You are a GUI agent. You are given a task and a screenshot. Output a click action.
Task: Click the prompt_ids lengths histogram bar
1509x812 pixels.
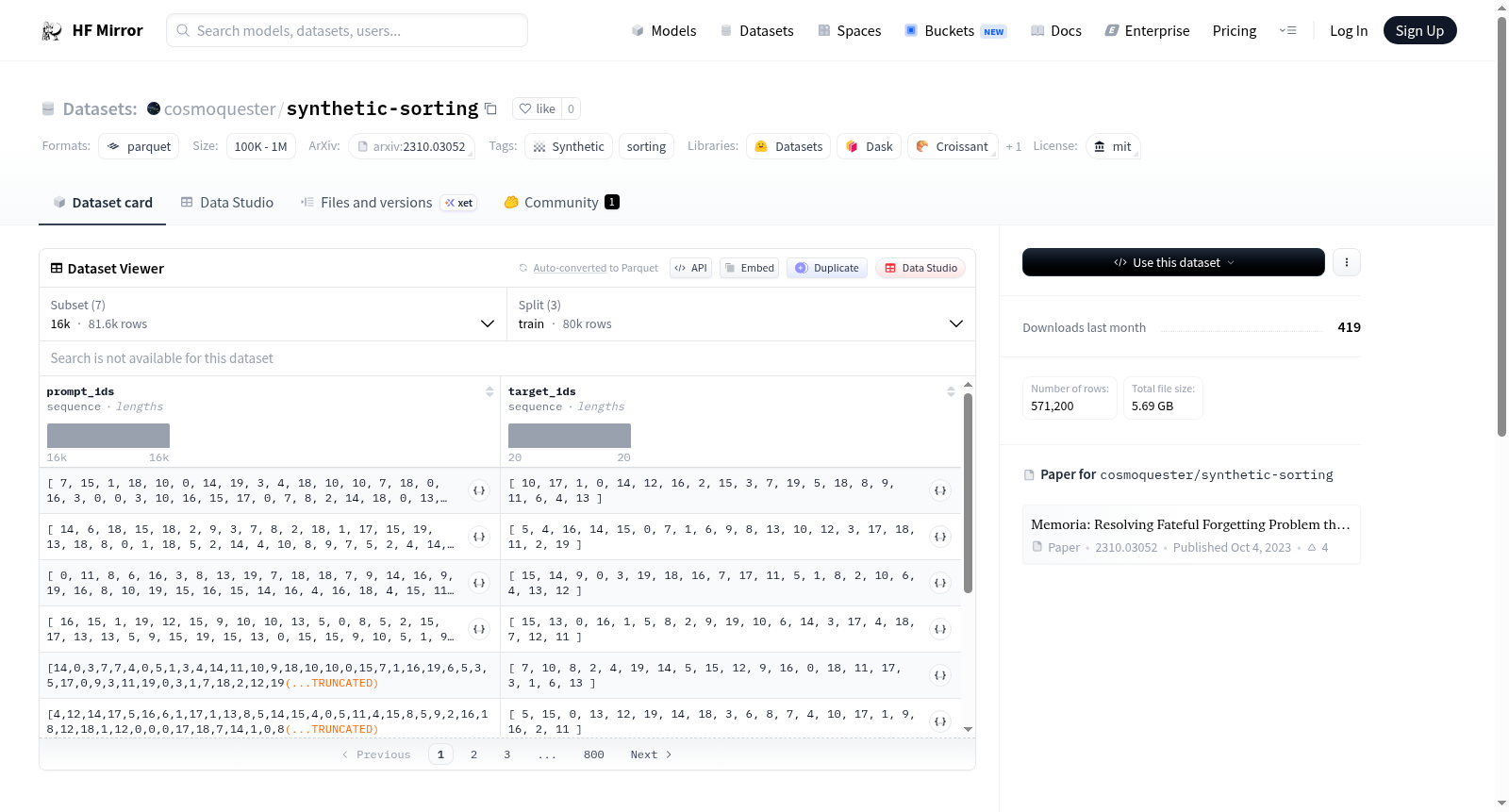pyautogui.click(x=108, y=436)
